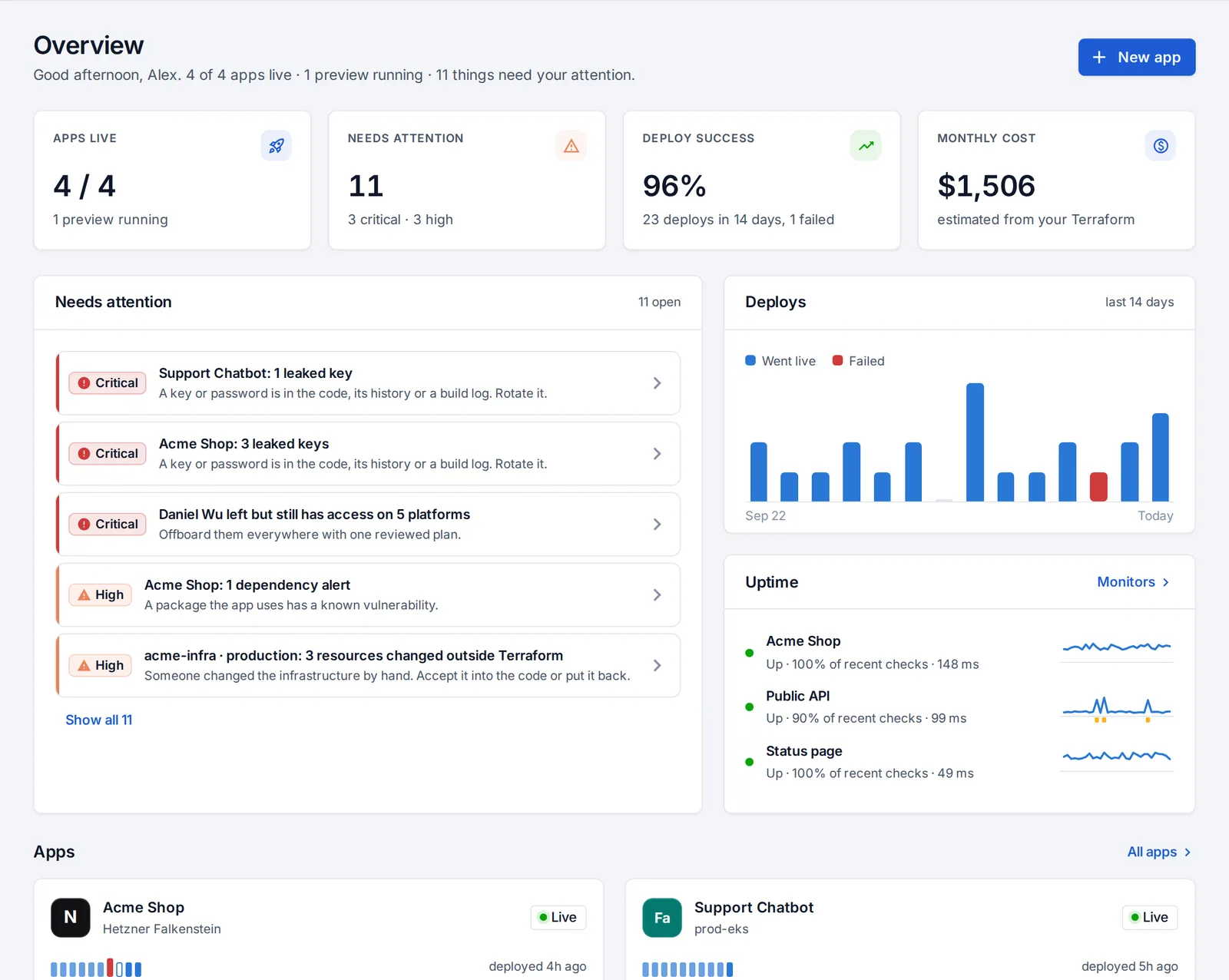1229x980 pixels.
Task: Click the New app button
Action: coord(1136,58)
